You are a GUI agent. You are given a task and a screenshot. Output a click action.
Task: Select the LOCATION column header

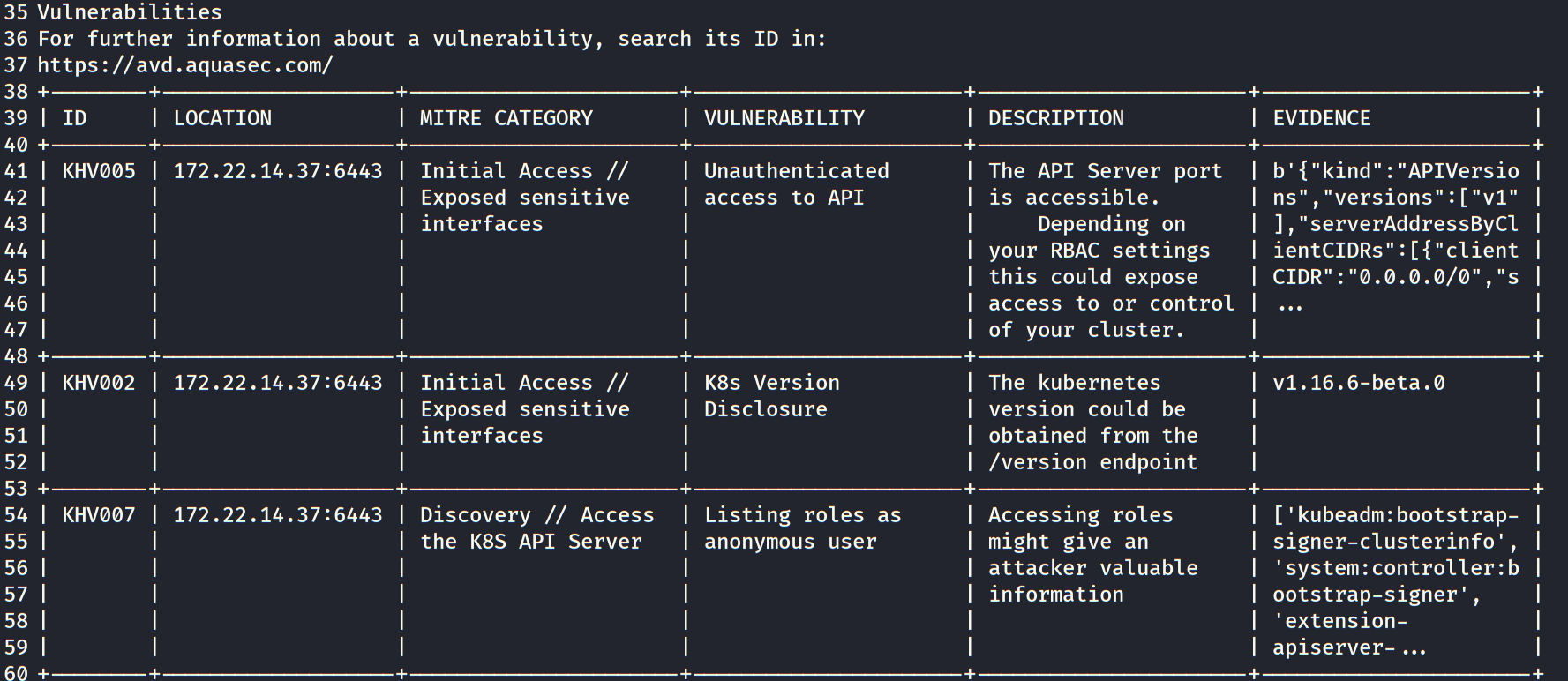tap(222, 118)
